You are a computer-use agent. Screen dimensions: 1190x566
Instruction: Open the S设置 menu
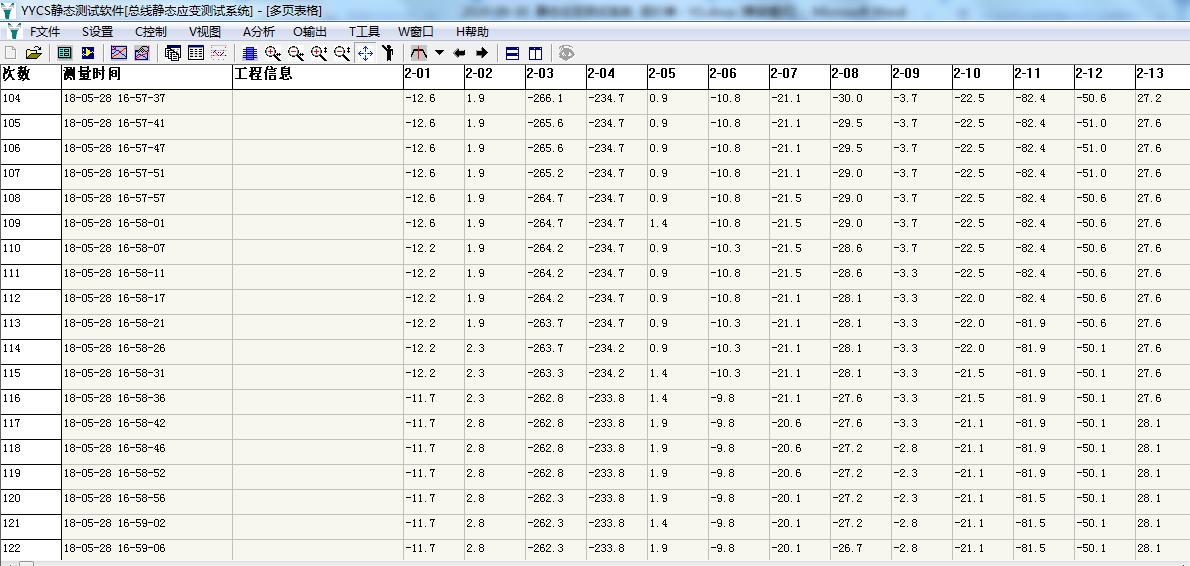point(97,31)
